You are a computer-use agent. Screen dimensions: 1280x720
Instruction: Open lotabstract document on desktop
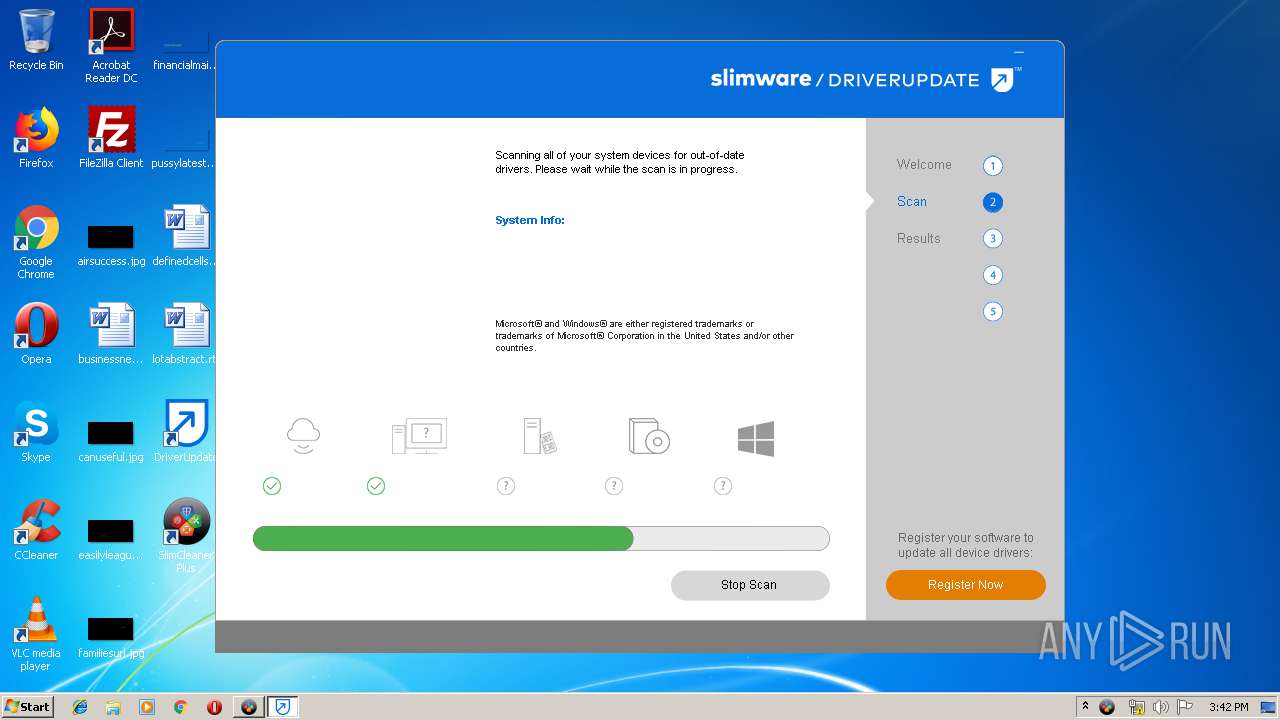click(186, 334)
